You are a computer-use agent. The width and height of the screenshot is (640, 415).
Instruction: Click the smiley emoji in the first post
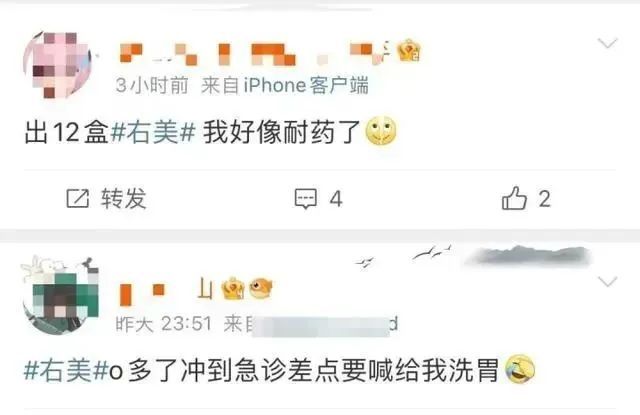380,131
